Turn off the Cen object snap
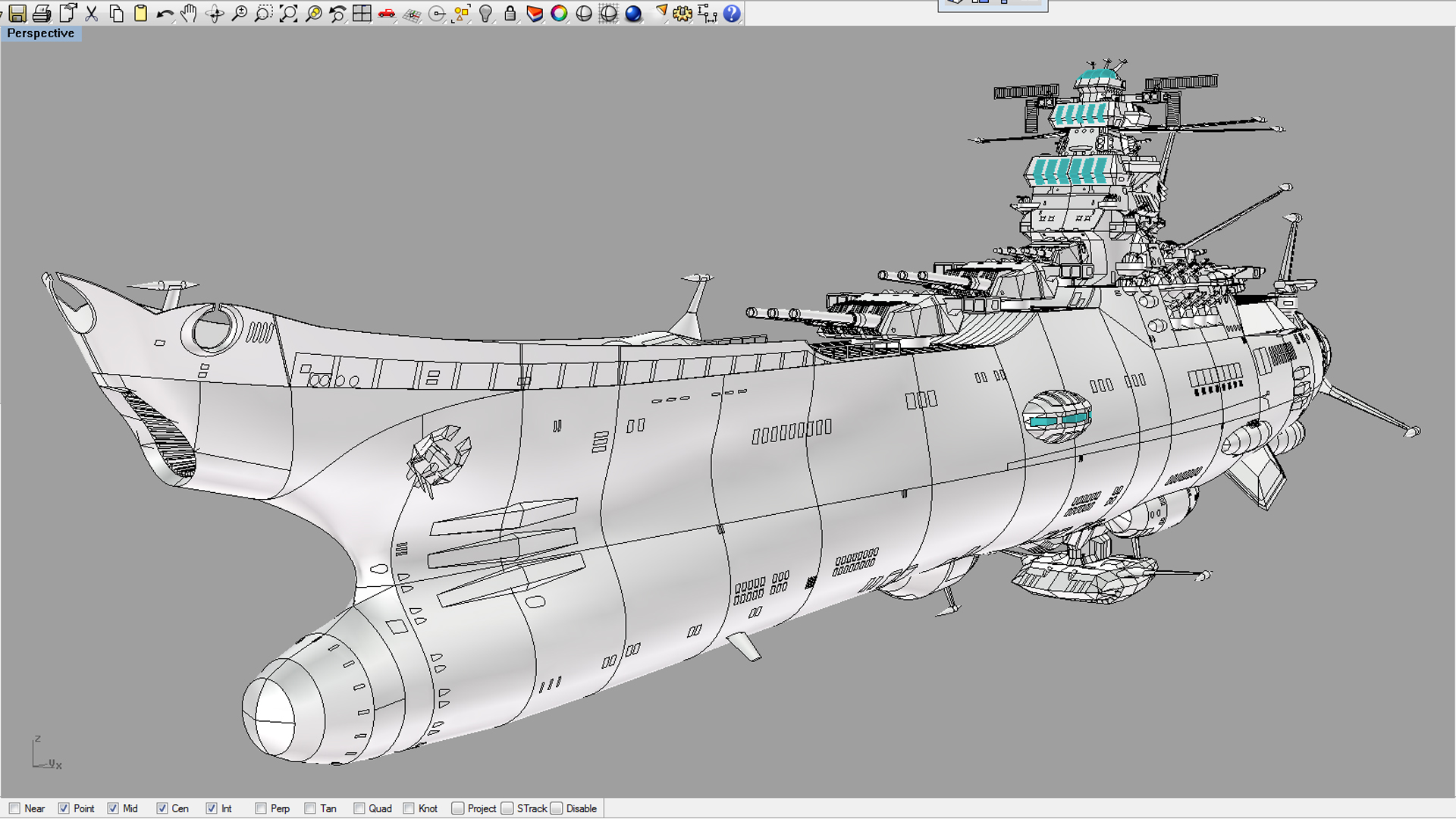The image size is (1456, 819). point(162,808)
